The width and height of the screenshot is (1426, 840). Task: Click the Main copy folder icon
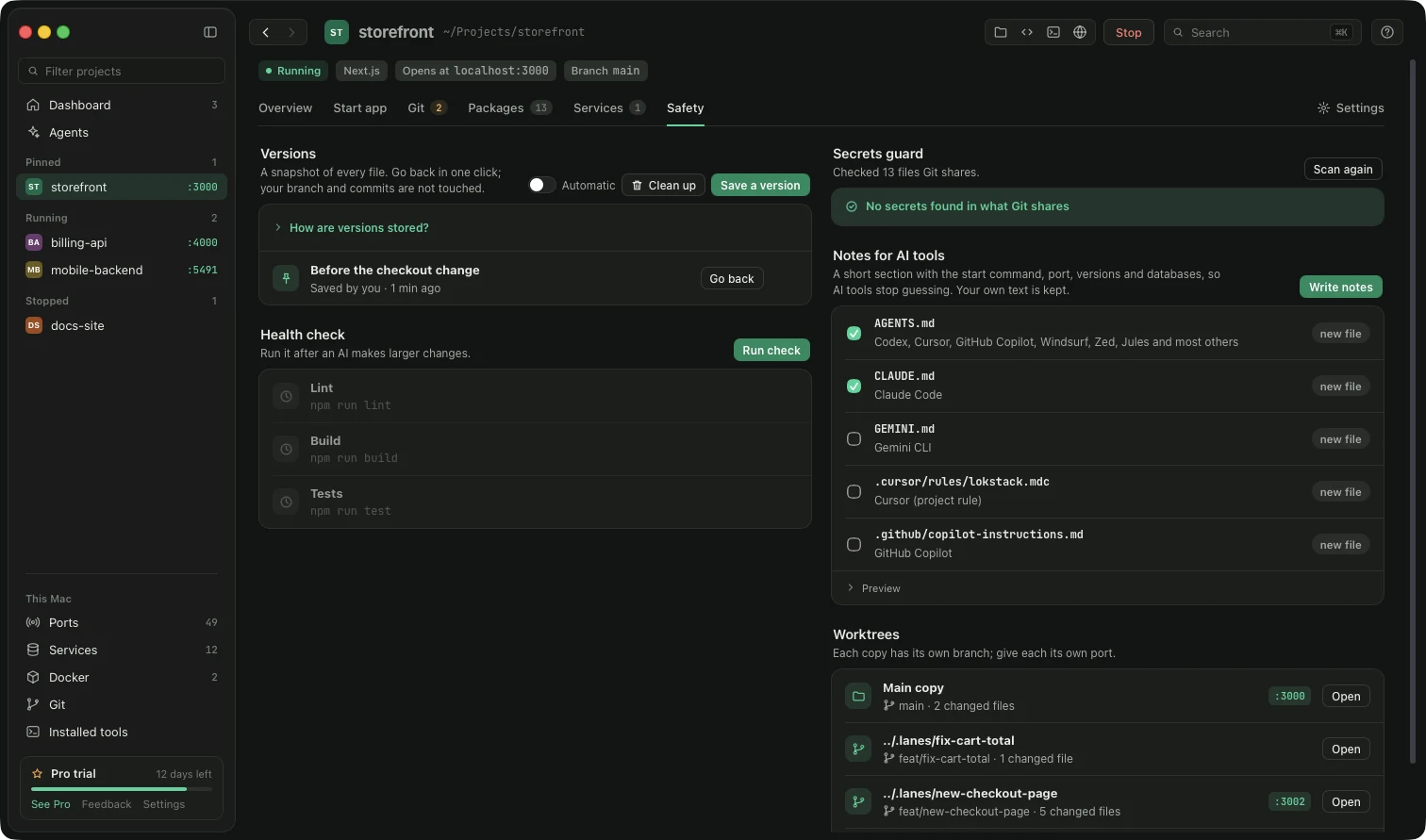coord(858,697)
